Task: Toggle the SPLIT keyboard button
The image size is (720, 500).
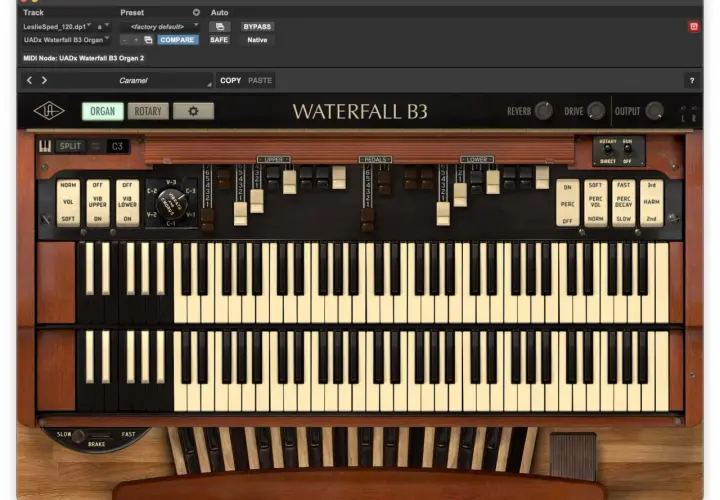Action: [x=70, y=146]
